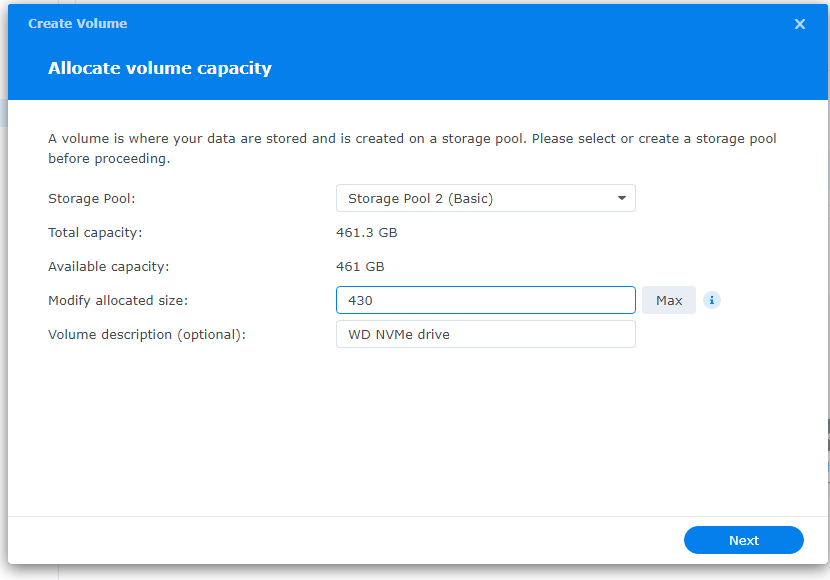Click the Modify allocated size label

118,300
